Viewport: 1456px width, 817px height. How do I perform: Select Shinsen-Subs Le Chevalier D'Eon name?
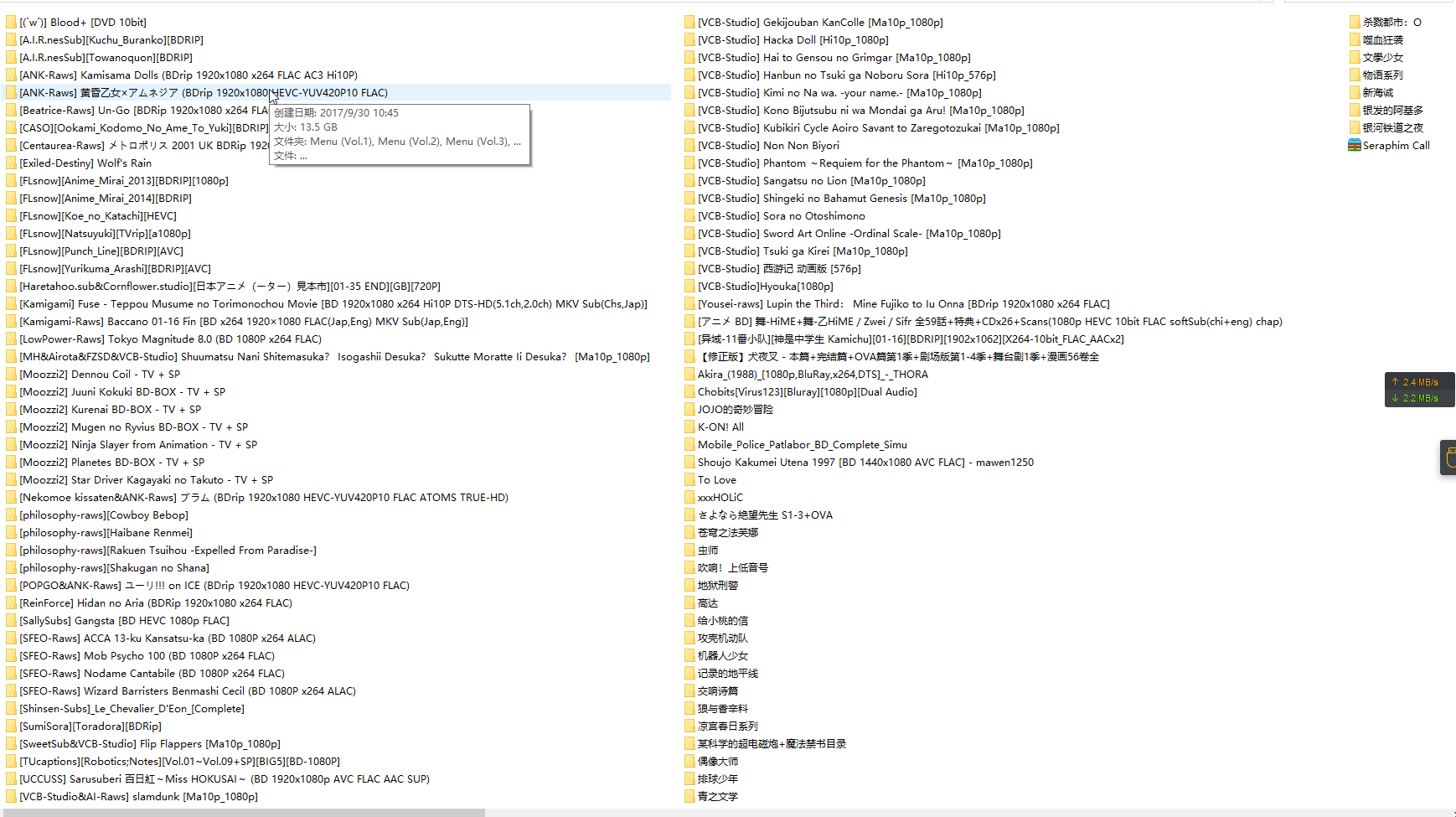pos(132,709)
